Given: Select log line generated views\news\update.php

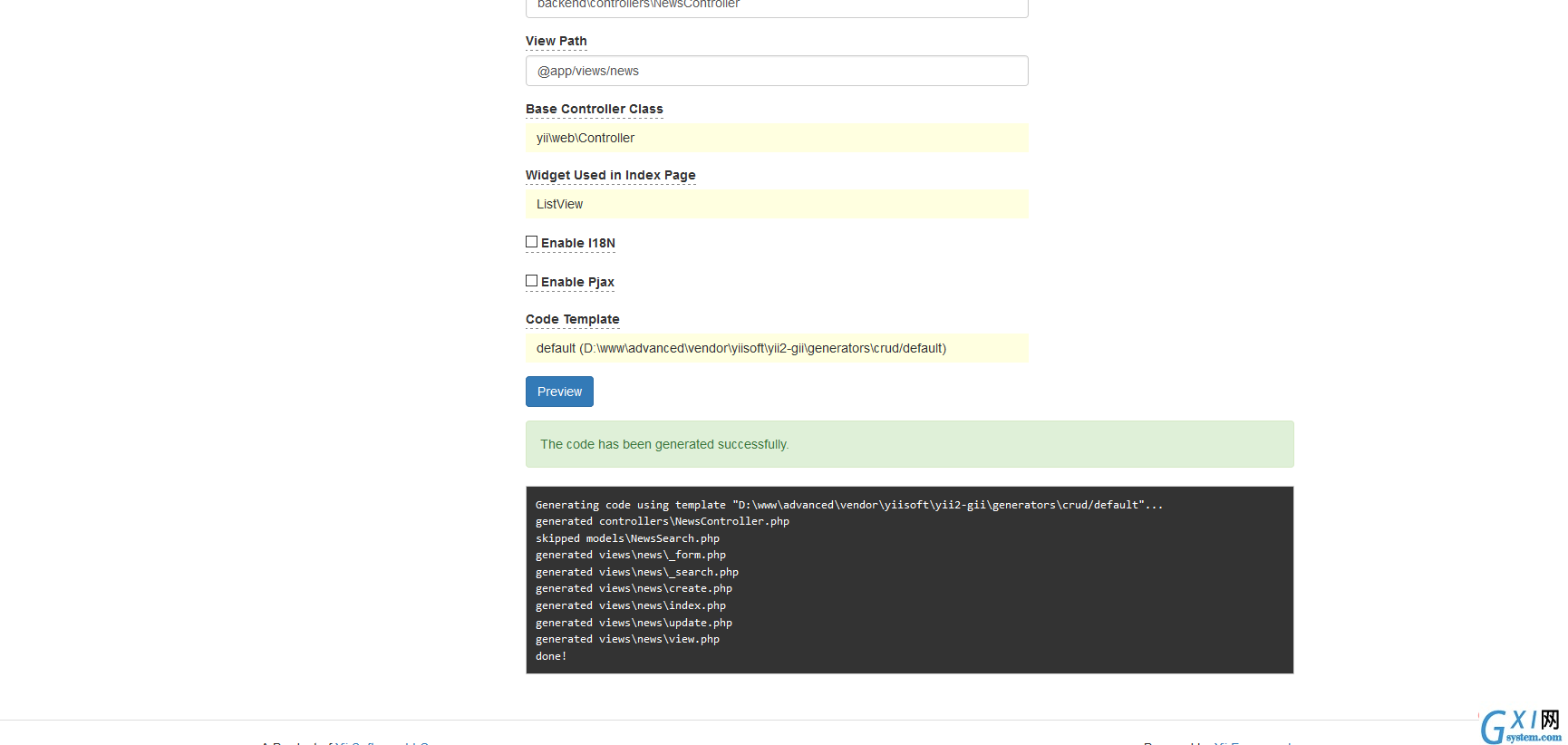Looking at the screenshot, I should click(x=634, y=623).
